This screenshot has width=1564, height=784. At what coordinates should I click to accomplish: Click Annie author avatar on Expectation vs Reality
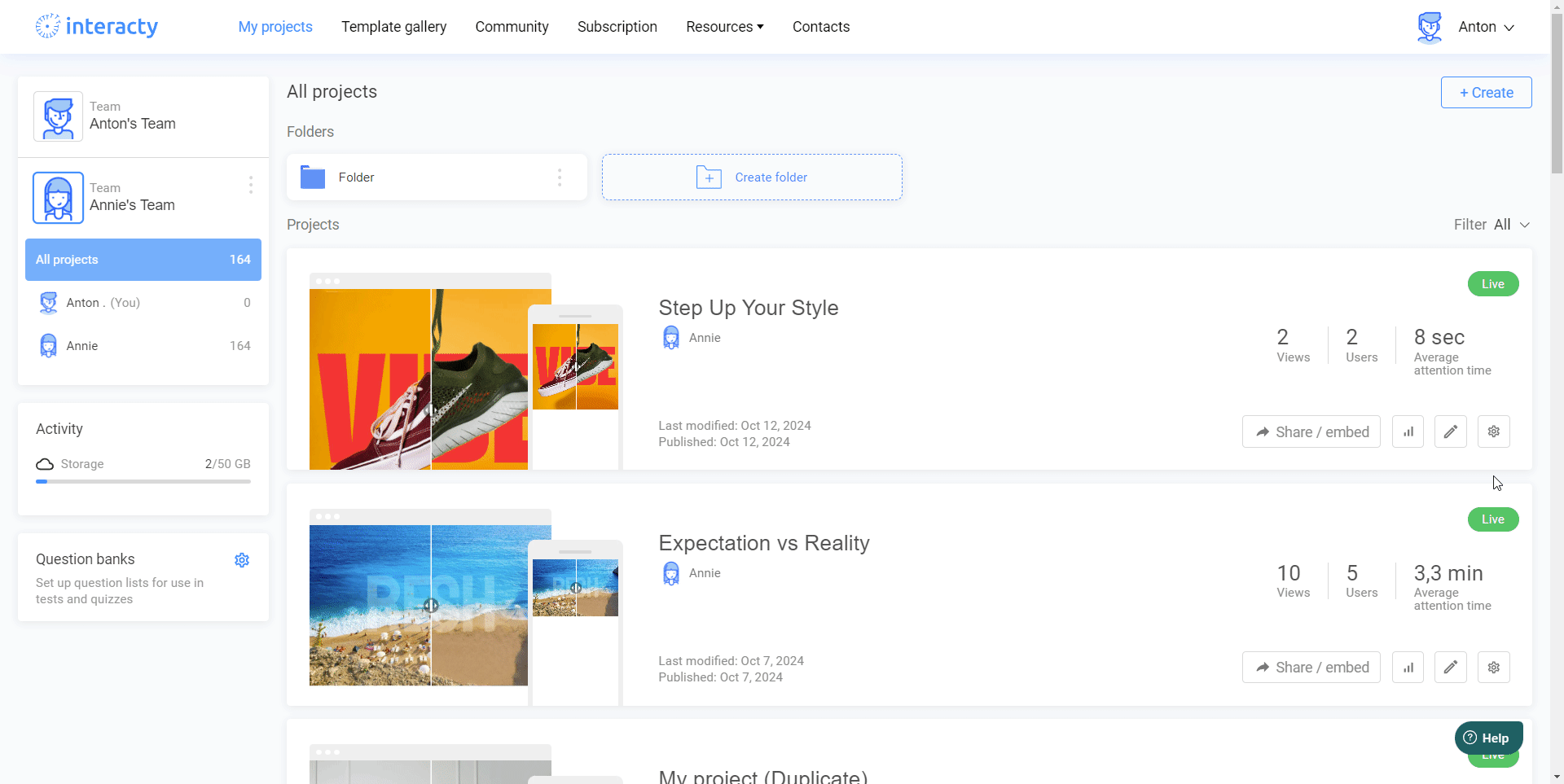coord(671,573)
